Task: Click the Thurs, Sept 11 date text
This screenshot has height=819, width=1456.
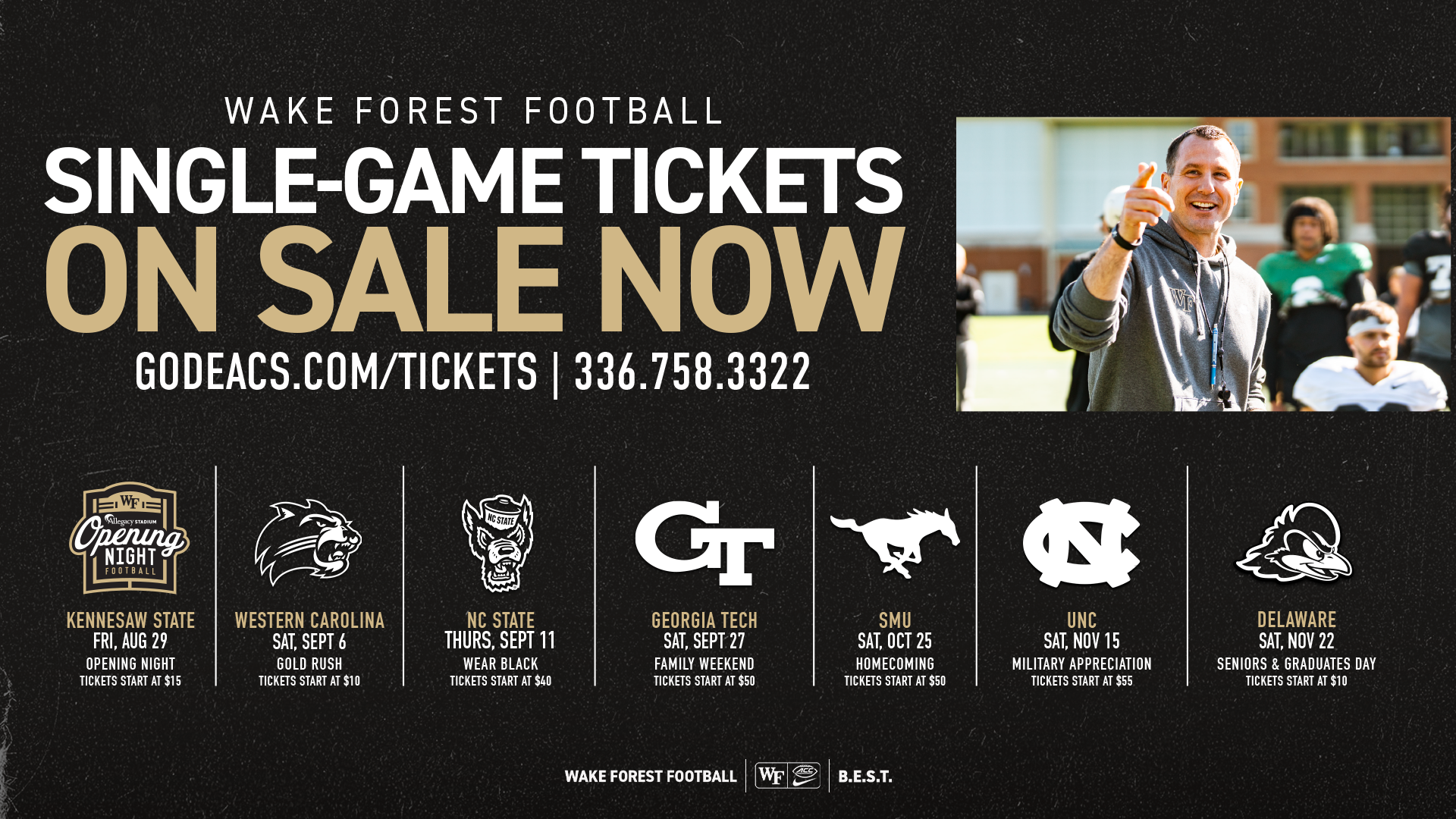Action: pos(500,641)
